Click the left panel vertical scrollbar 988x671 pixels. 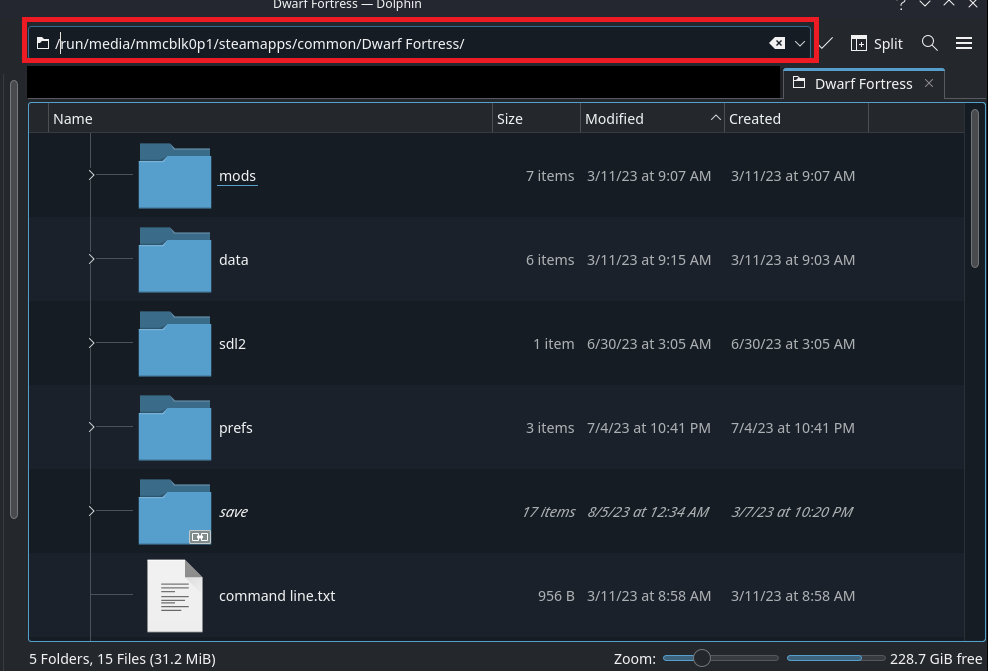tap(14, 299)
